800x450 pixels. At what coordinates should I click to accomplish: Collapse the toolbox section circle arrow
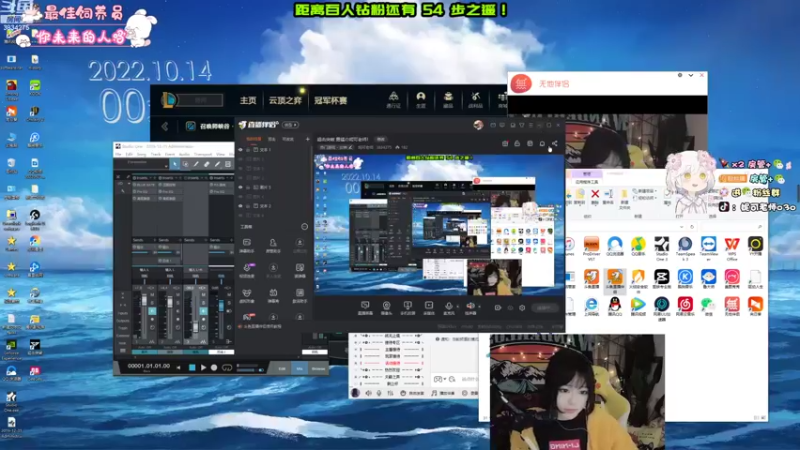point(305,227)
